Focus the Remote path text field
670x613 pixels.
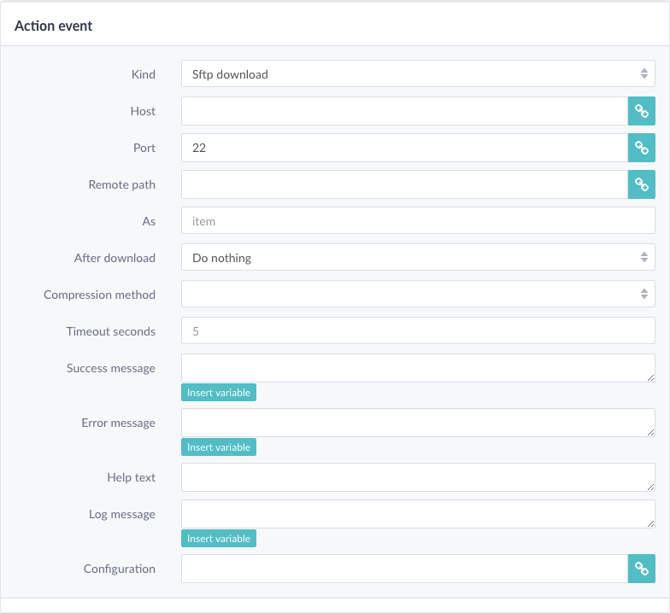[x=404, y=185]
